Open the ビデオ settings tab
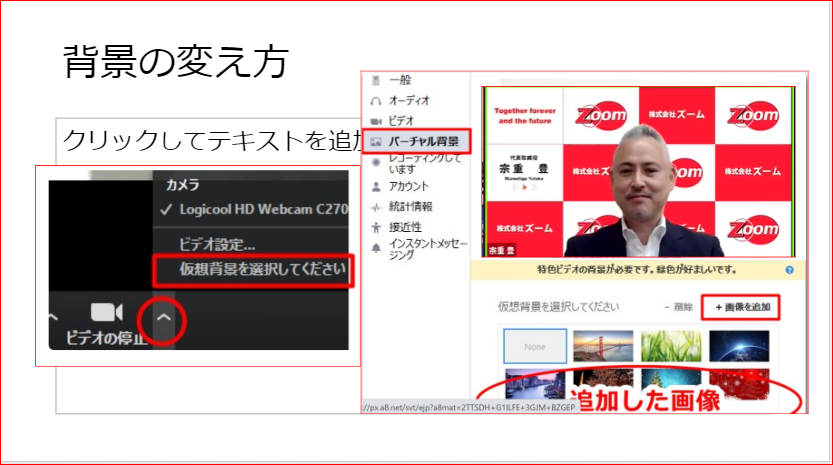Screen dimensions: 833x465 pos(401,121)
